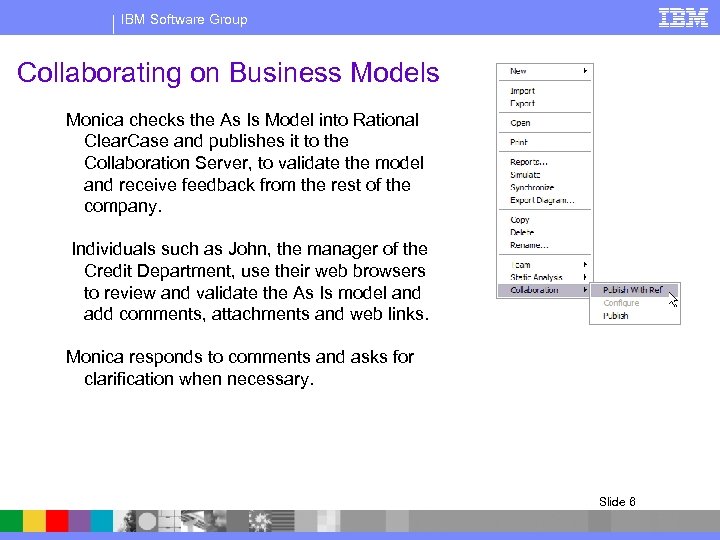Image resolution: width=720 pixels, height=540 pixels.
Task: Click the IBM logo in header
Action: (x=683, y=18)
